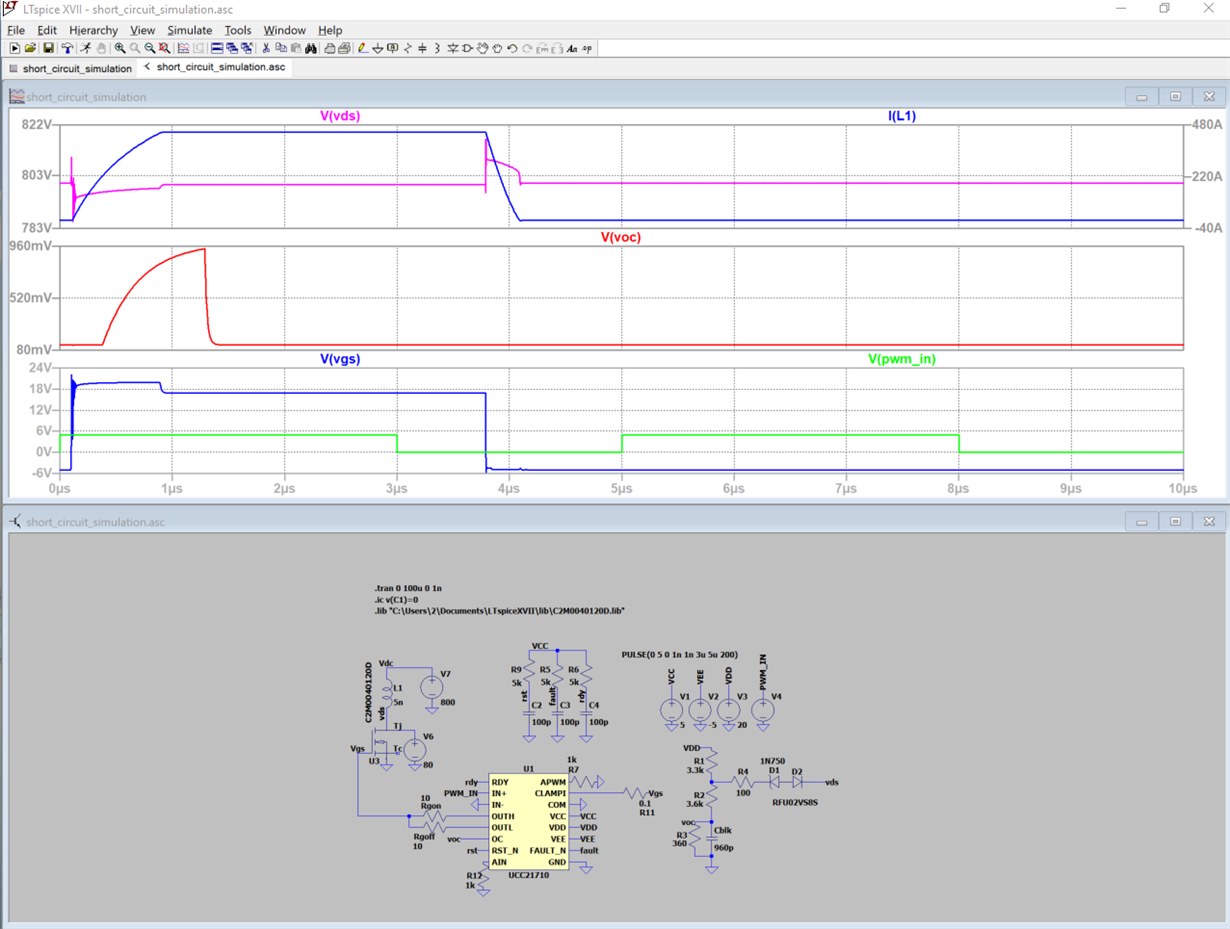Click the PULSE(0 5 0 1n 1n 3u 5u 200) text
The width and height of the screenshot is (1230, 929).
(x=679, y=654)
